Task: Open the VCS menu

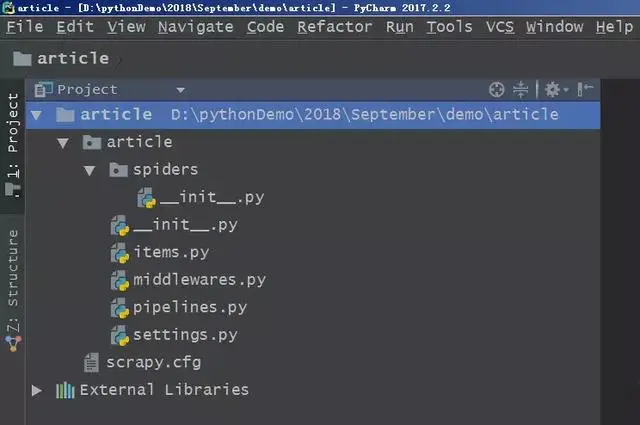Action: click(500, 27)
